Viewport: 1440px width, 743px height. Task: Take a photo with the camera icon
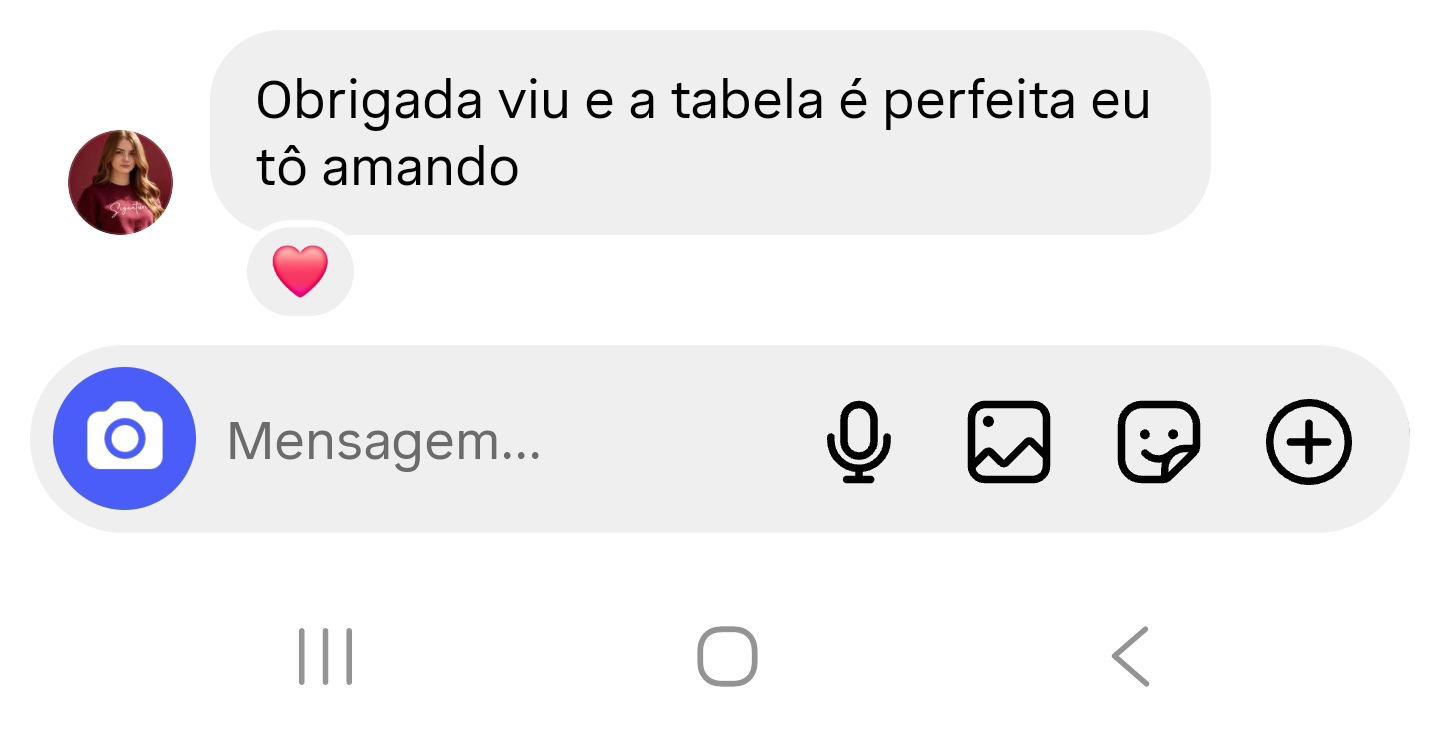pos(124,438)
